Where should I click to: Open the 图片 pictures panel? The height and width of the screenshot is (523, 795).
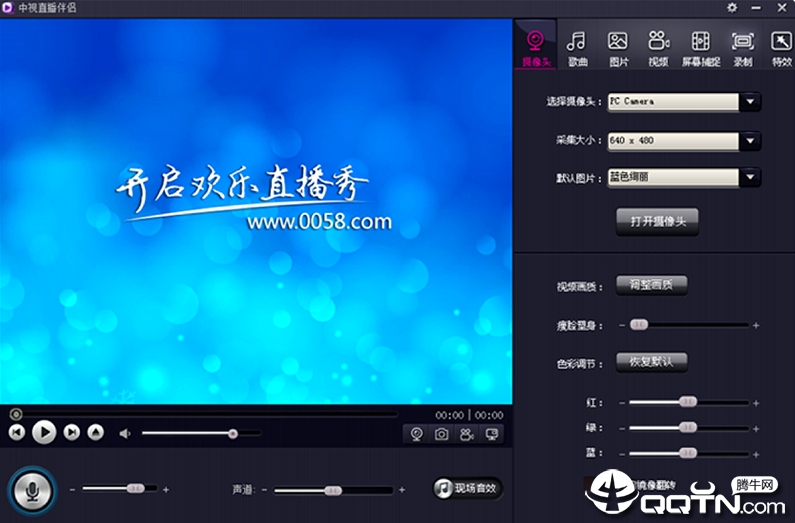(x=618, y=48)
